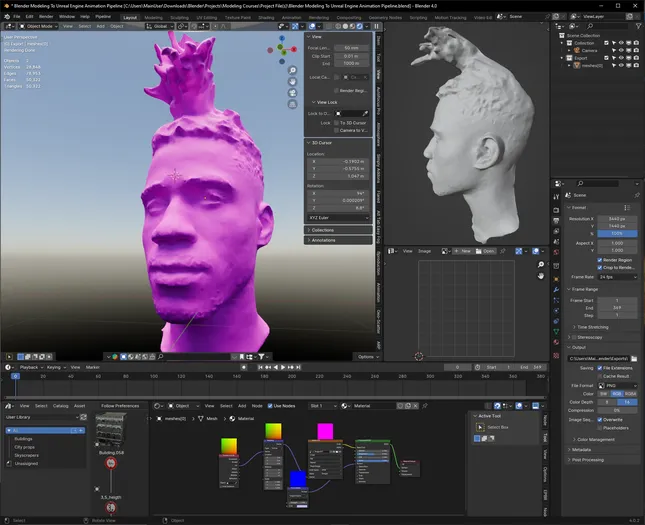Click the Select Box tool icon

480,427
